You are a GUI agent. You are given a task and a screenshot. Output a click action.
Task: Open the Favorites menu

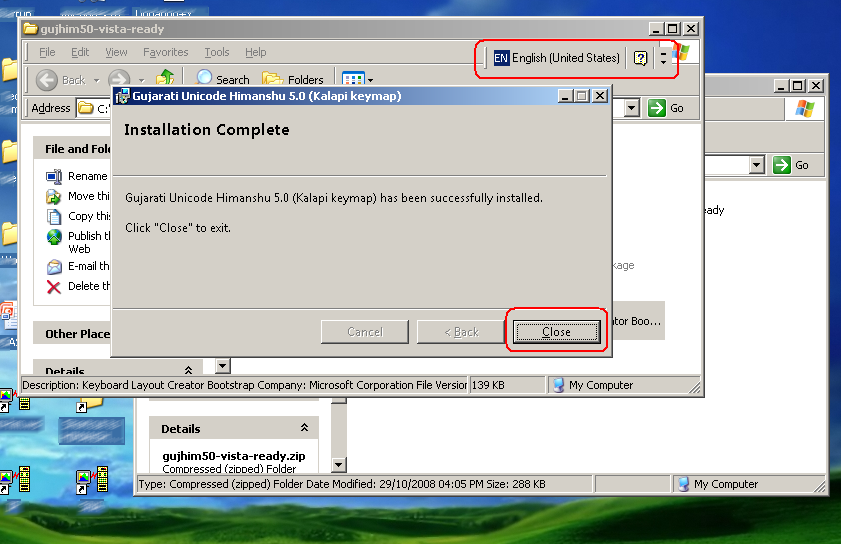tap(165, 52)
